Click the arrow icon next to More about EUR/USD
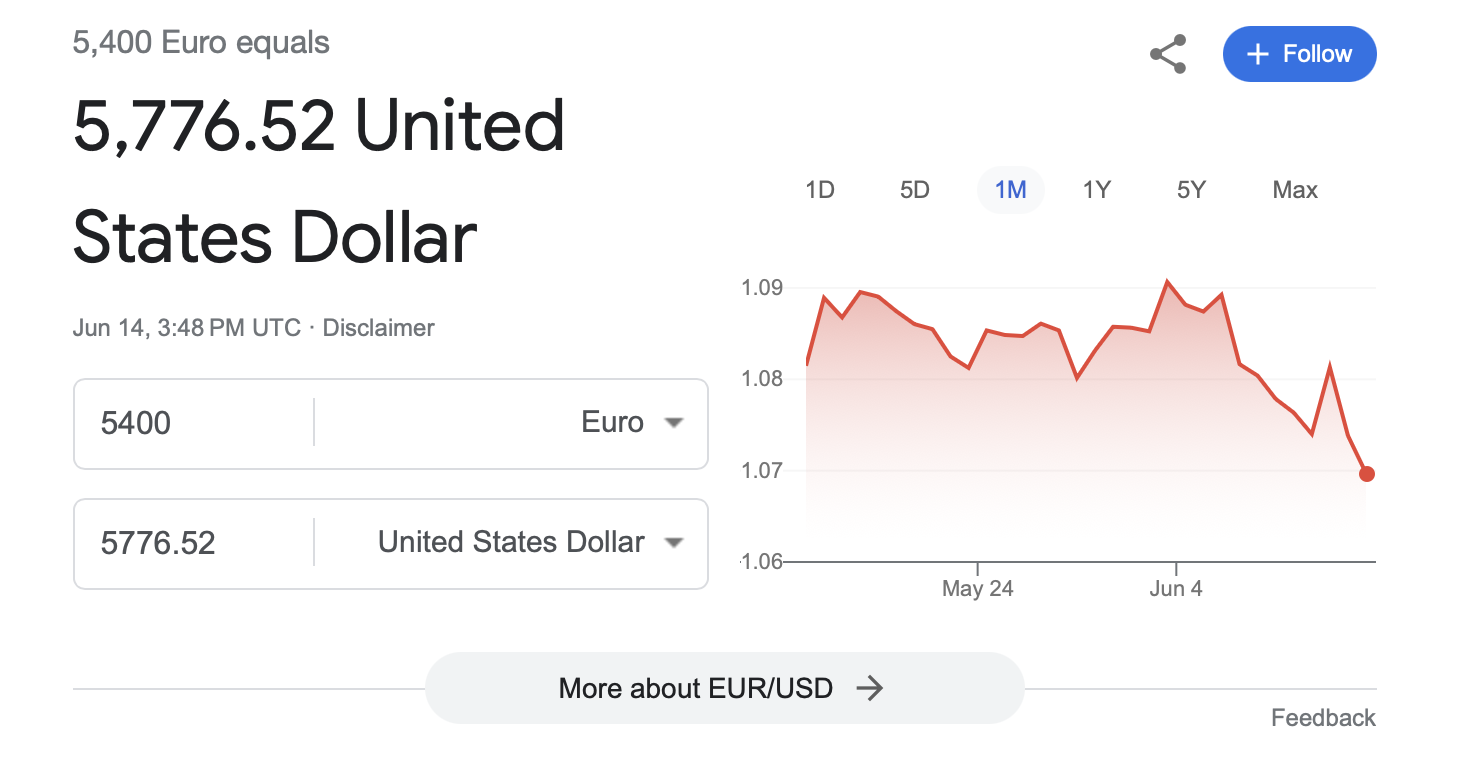The image size is (1468, 758). (x=870, y=688)
